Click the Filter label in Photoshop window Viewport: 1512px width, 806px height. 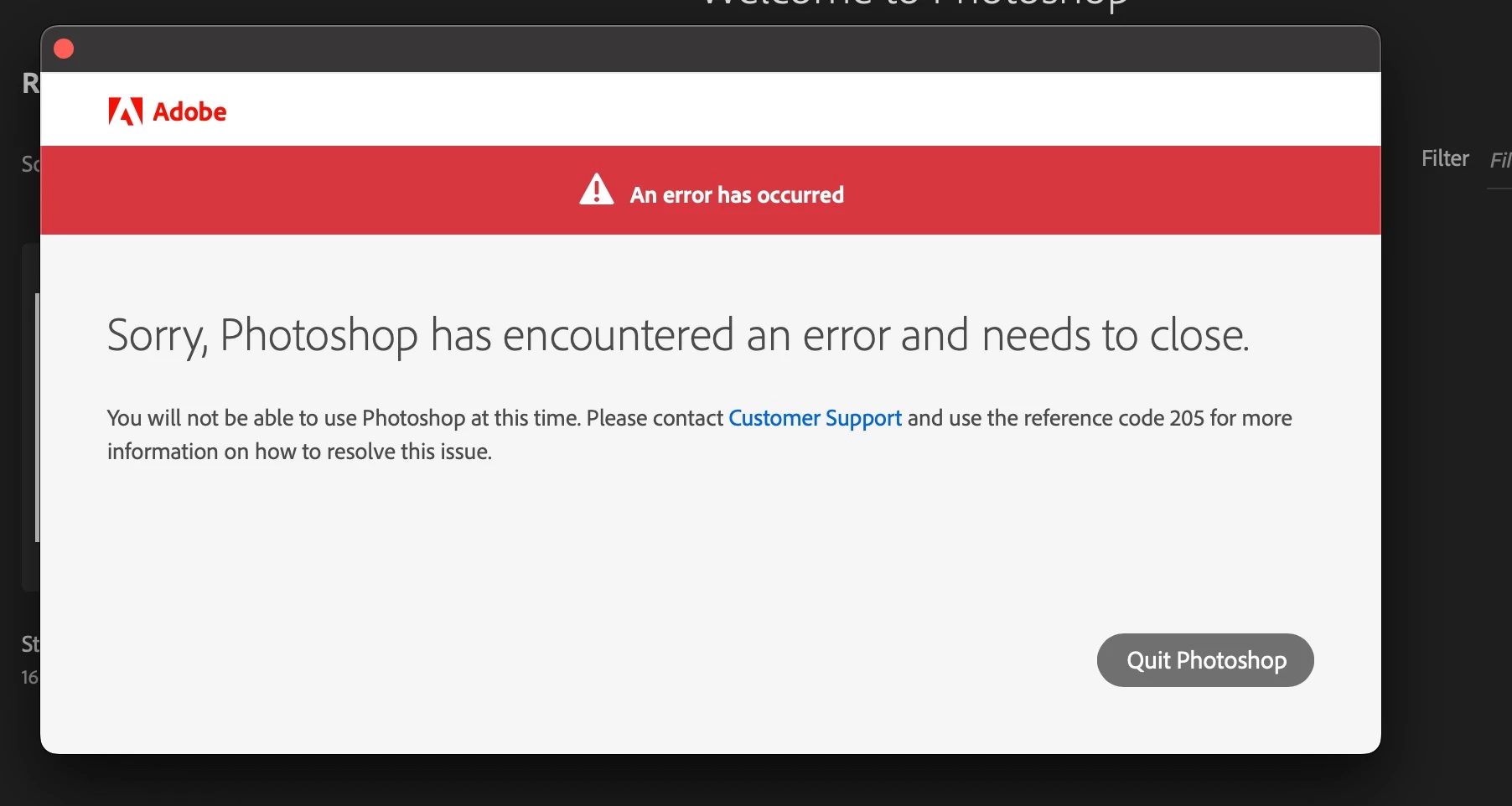point(1445,158)
